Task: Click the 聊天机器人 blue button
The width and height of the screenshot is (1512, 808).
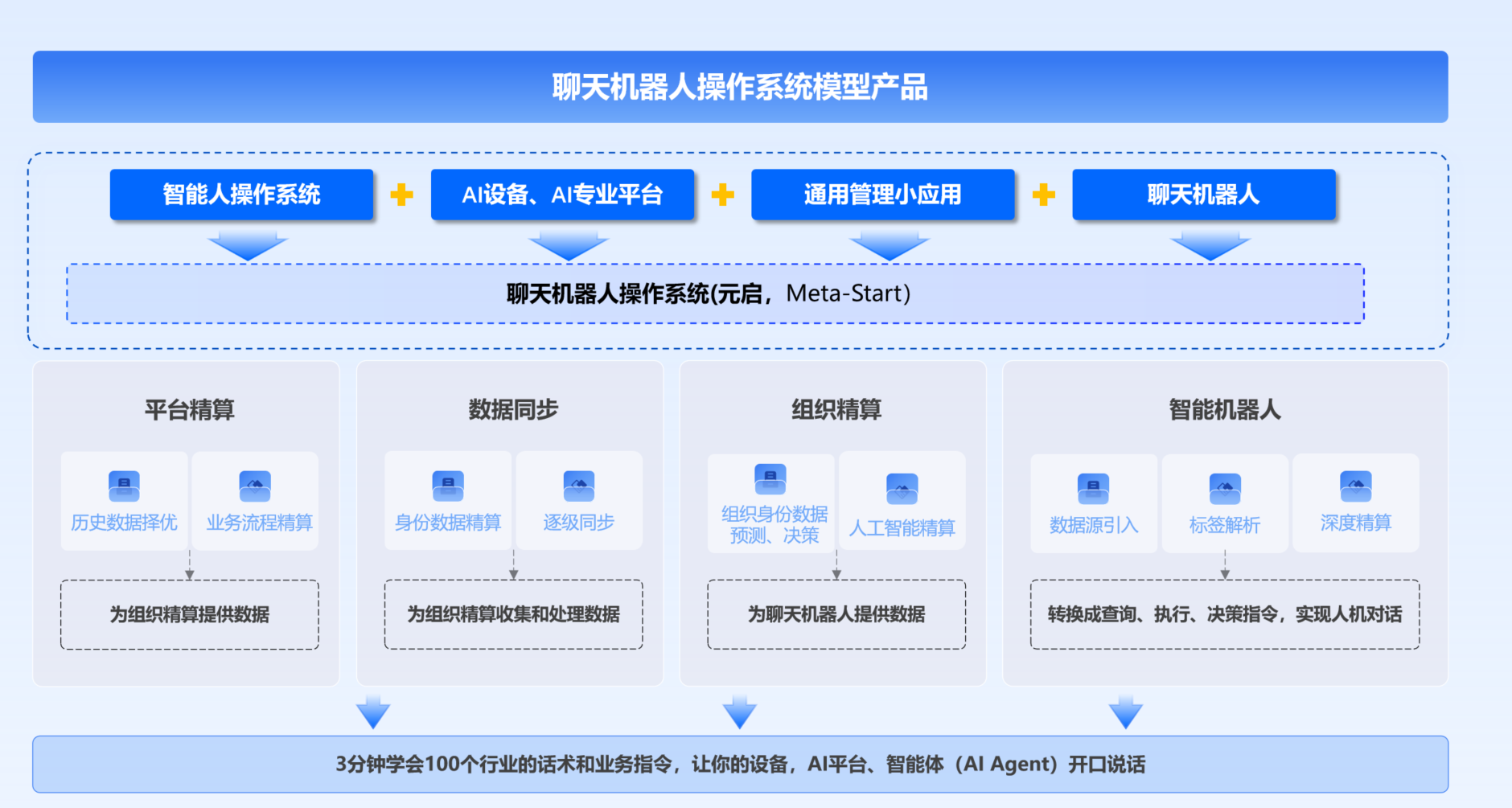Action: coord(1203,195)
